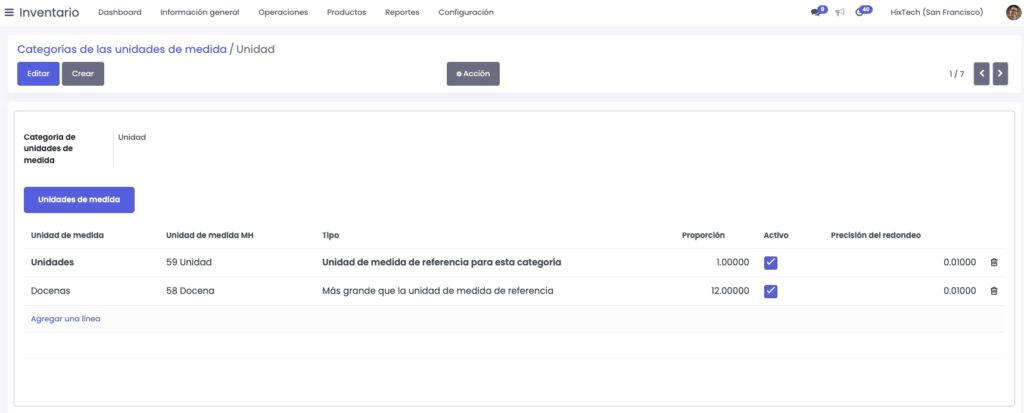Switch company via HixTech (San Francisco) selector
This screenshot has height=413, width=1024.
(x=936, y=12)
